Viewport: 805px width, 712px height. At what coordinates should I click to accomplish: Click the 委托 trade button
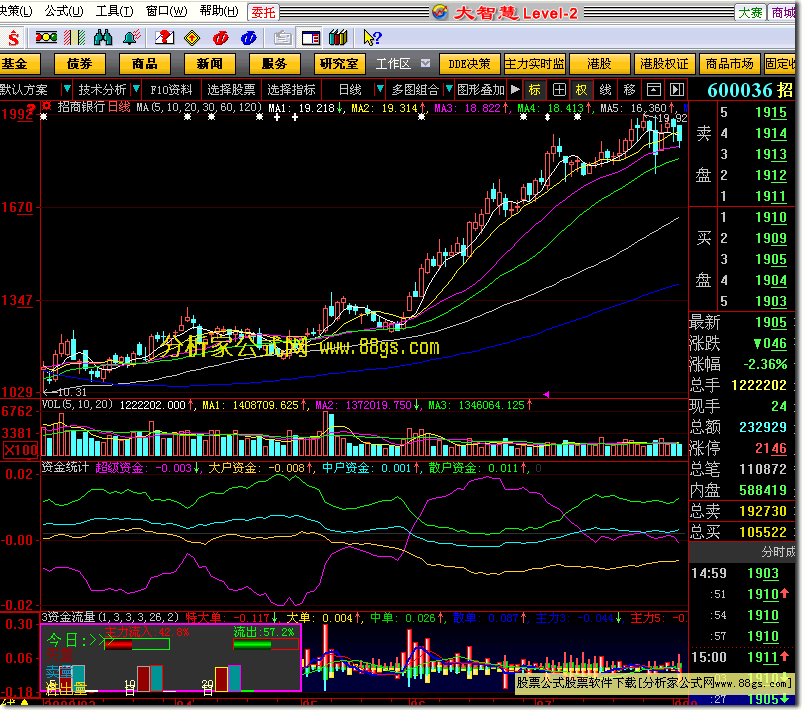click(263, 12)
